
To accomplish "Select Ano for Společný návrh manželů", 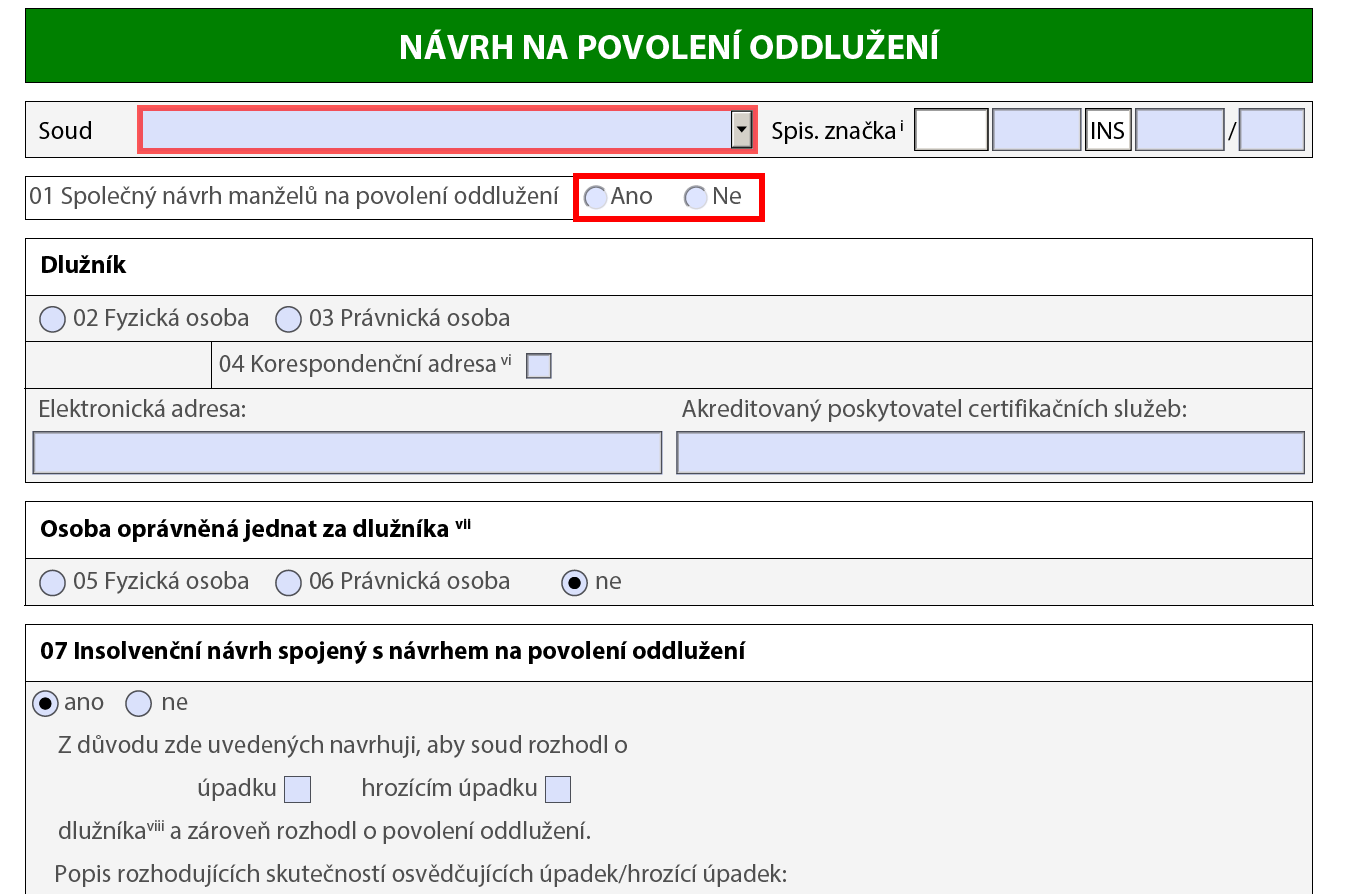I will pos(594,197).
